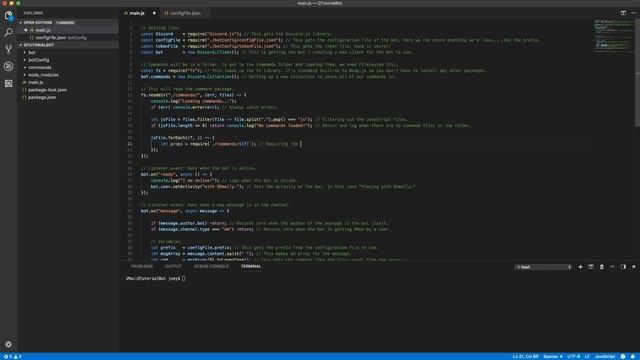Viewport: 640px width, 360px height.
Task: Change end of line sequence LF
Action: tap(587, 356)
